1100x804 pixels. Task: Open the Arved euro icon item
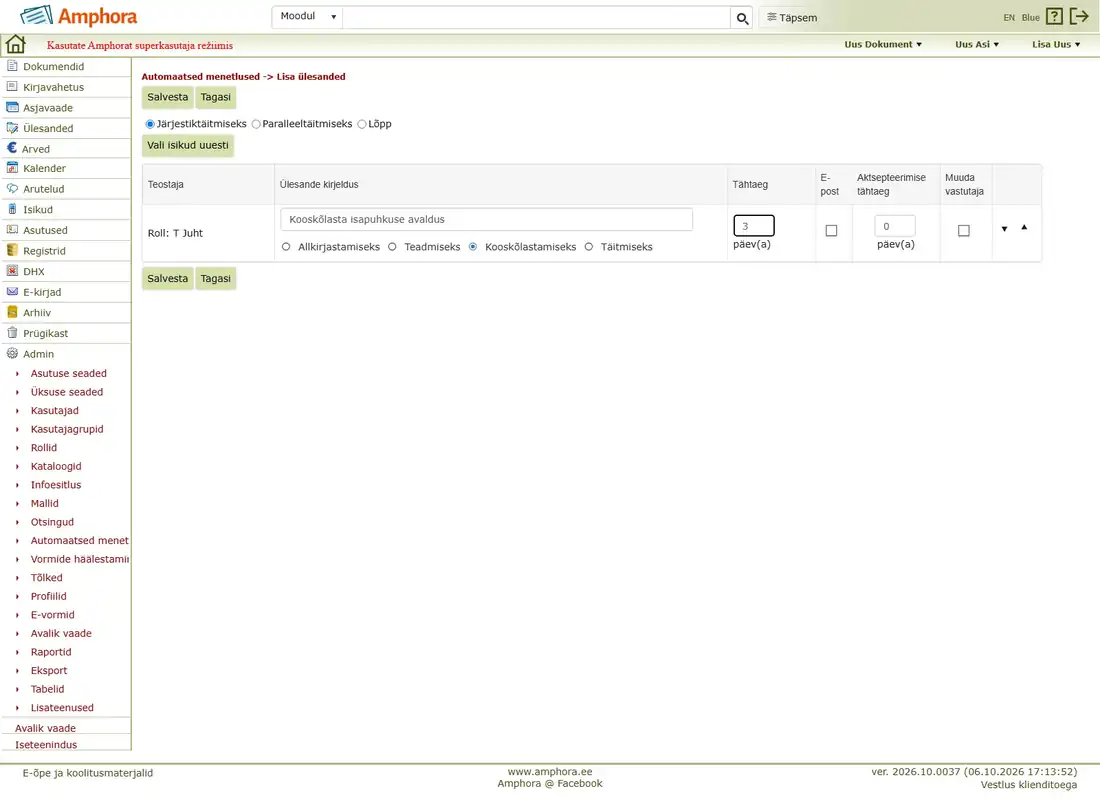[x=12, y=148]
